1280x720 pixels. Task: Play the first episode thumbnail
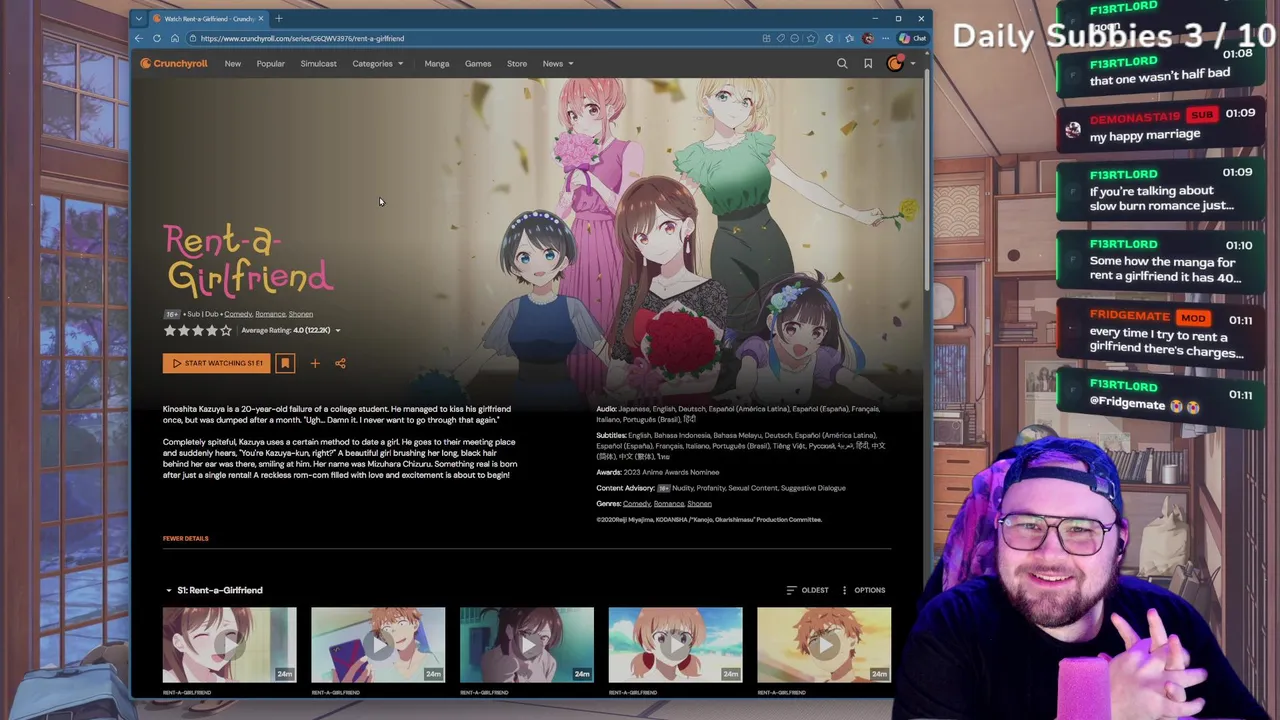coord(230,645)
